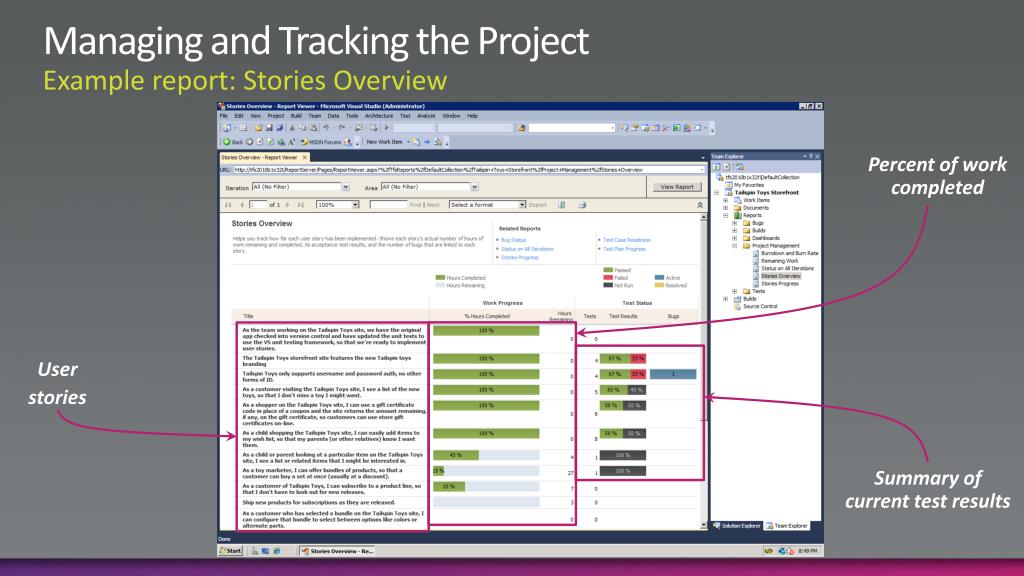Click Connect to Team Project icon
The width and height of the screenshot is (1024, 576).
740,167
